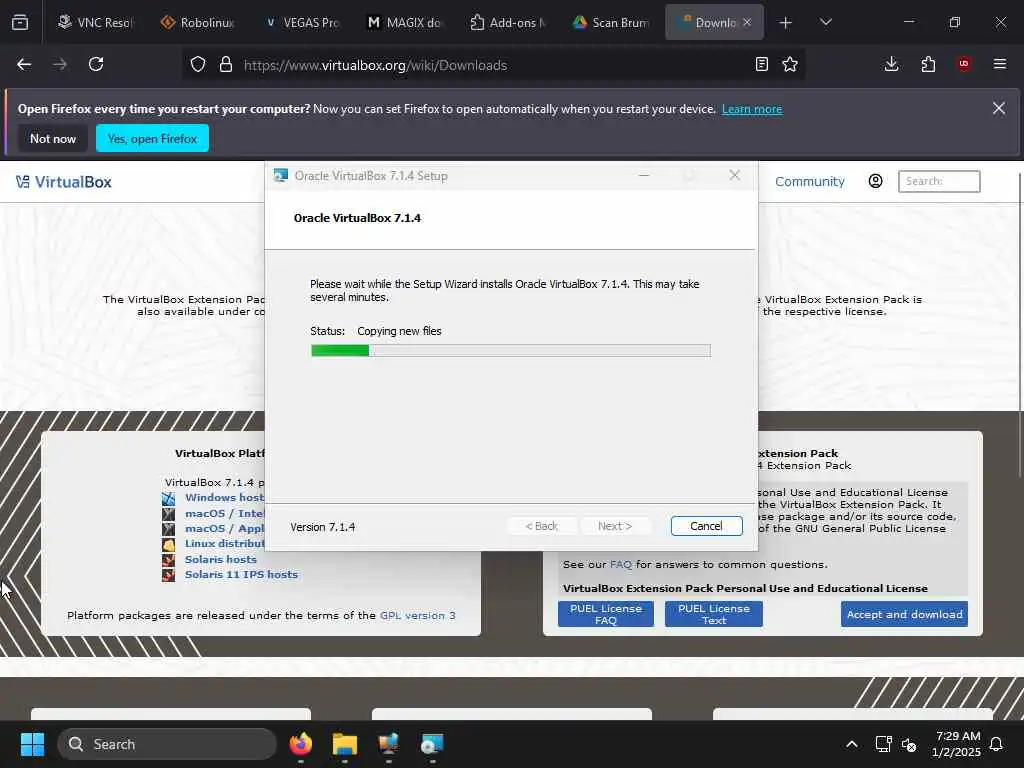Click the VirtualBox installer taskbar icon

click(432, 744)
